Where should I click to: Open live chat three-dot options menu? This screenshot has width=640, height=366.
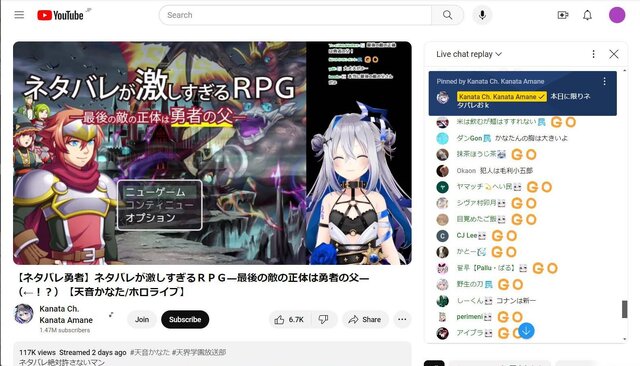593,54
